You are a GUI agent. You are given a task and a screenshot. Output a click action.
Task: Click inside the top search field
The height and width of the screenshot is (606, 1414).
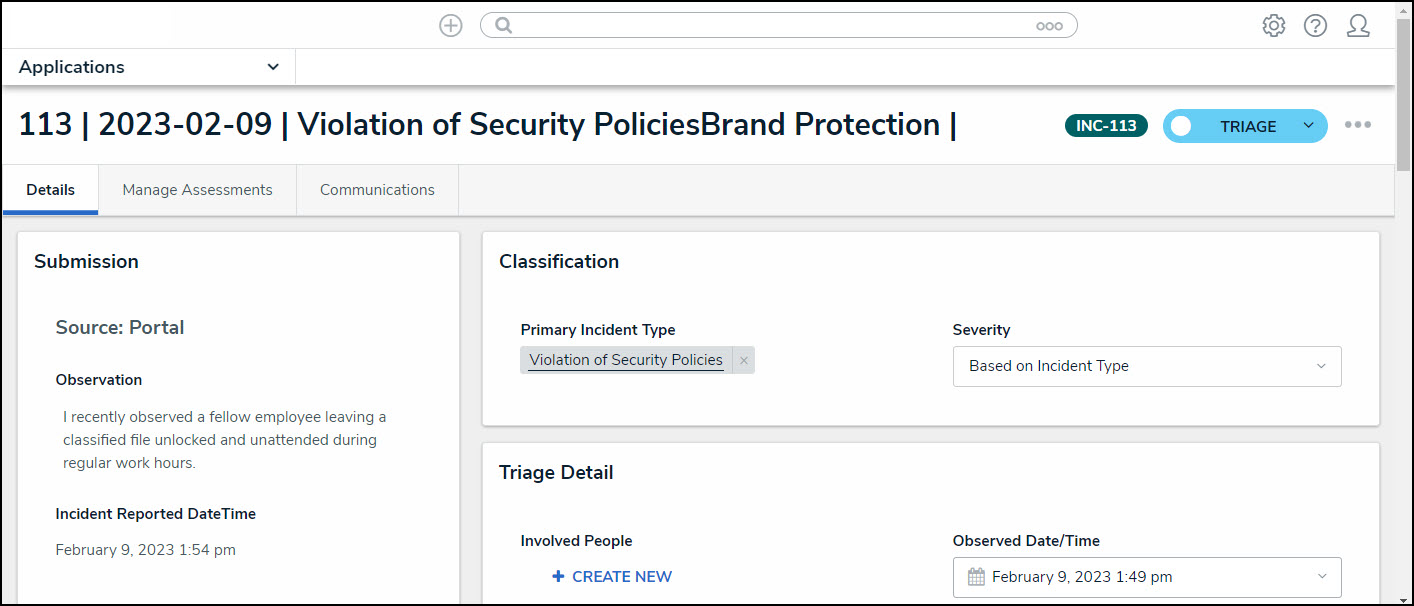[770, 26]
